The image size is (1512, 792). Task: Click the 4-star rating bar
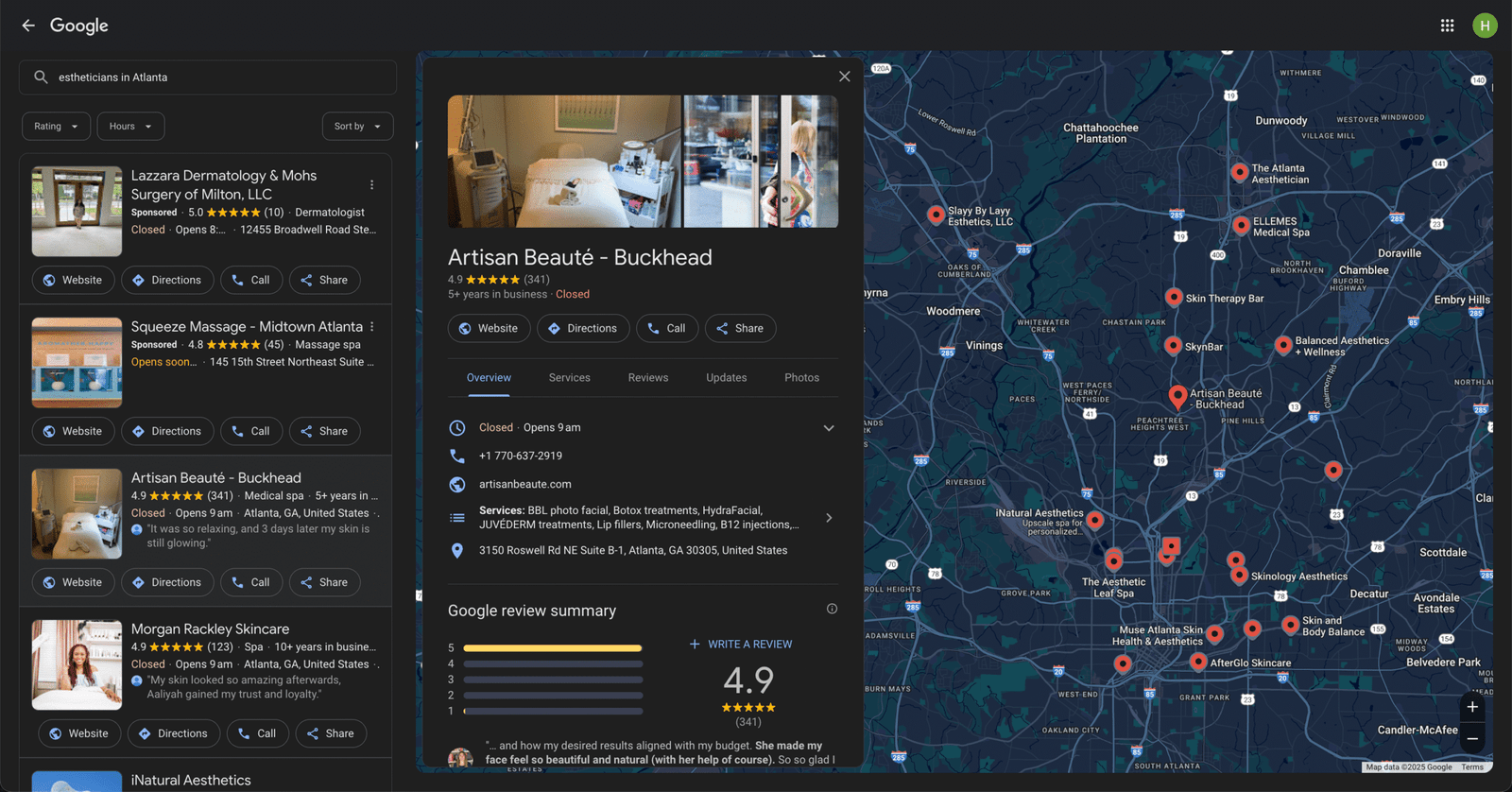pos(553,663)
